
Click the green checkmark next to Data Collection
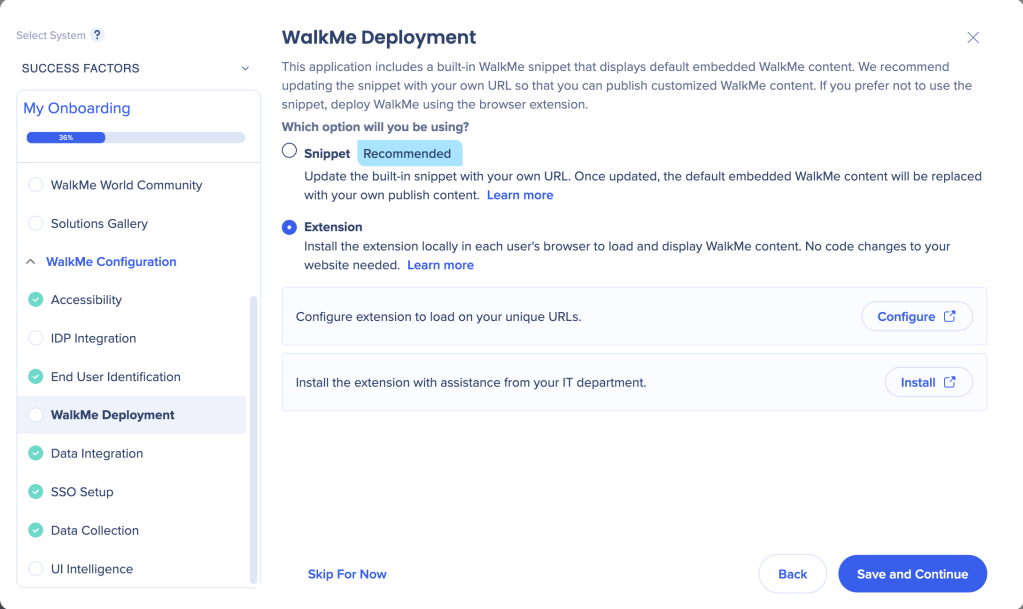pos(36,531)
